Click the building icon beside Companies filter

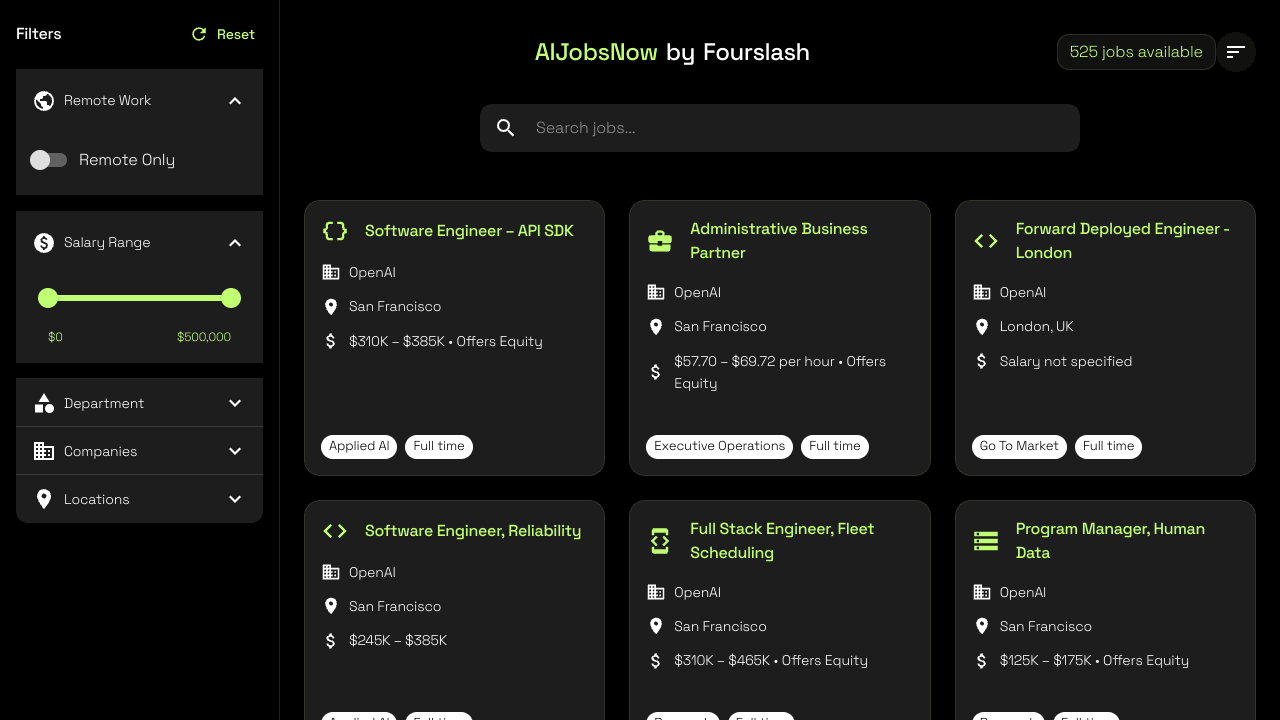[x=44, y=451]
